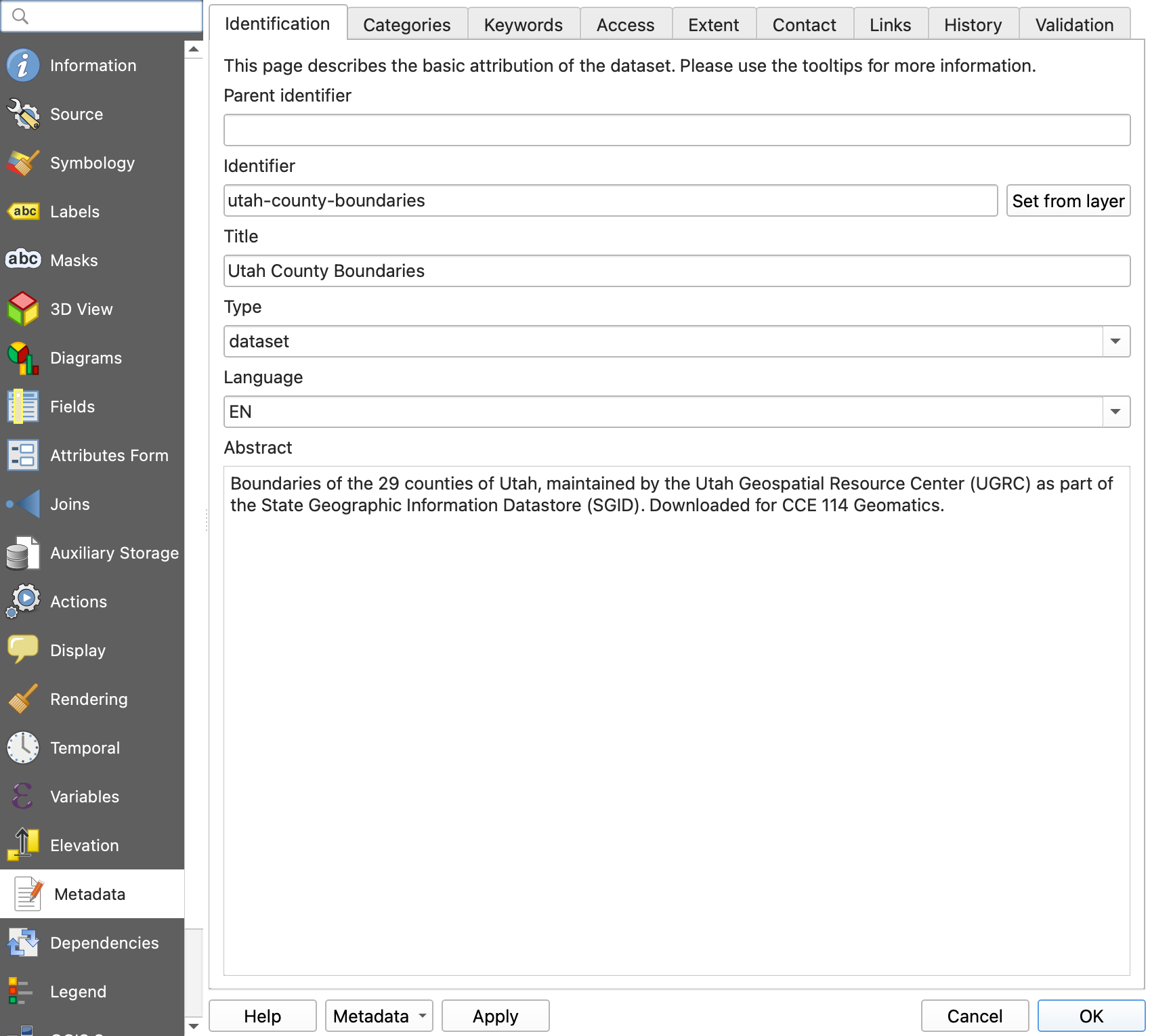This screenshot has height=1036, width=1150.
Task: Open the Actions gear icon
Action: 23,602
